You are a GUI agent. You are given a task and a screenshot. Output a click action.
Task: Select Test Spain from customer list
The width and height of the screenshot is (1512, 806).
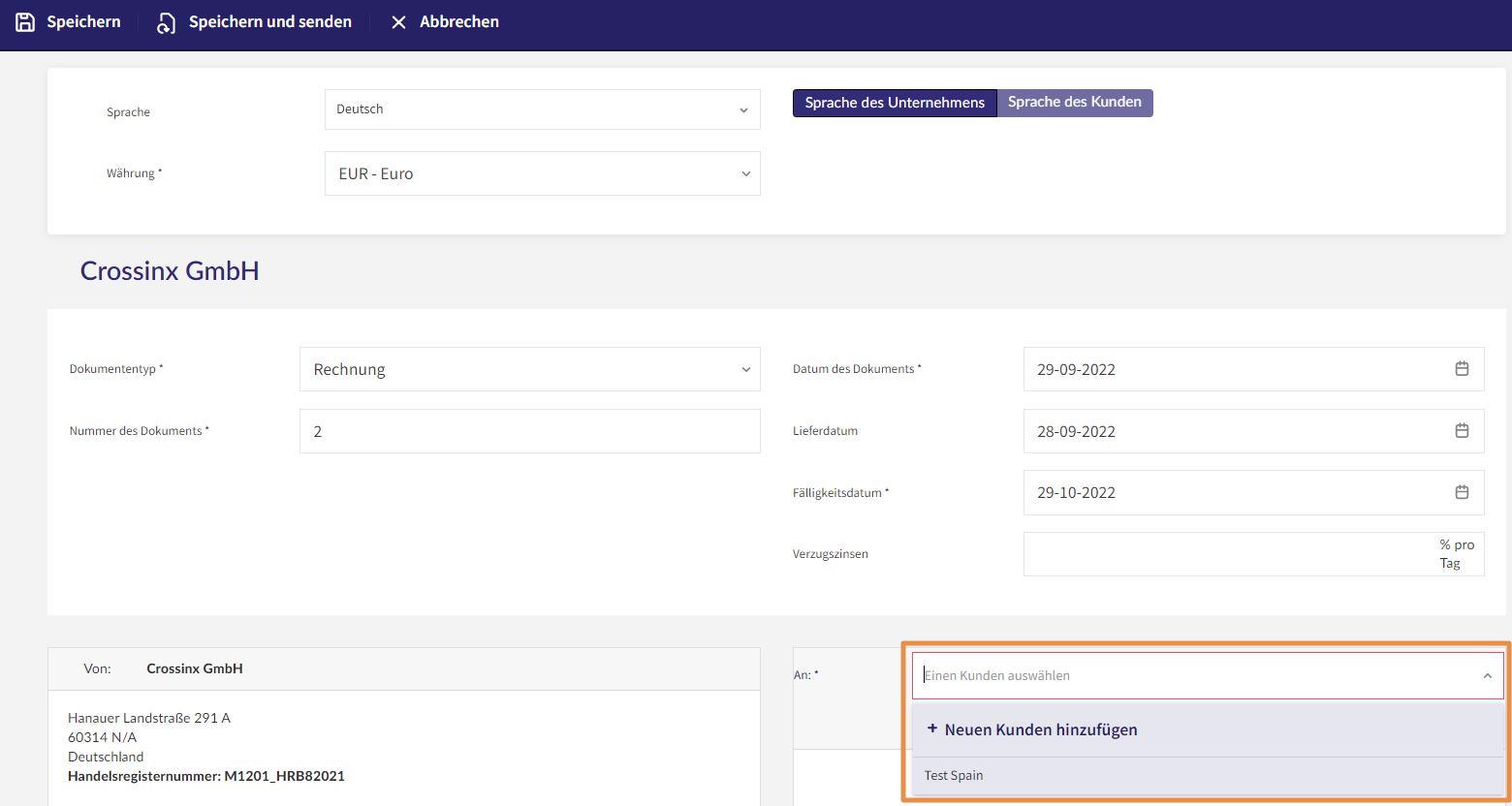click(1208, 776)
